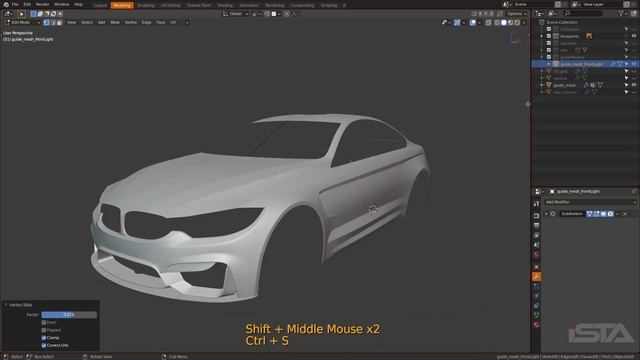Viewport: 640px width, 360px height.
Task: Open Object Data mesh properties tab
Action: [536, 315]
